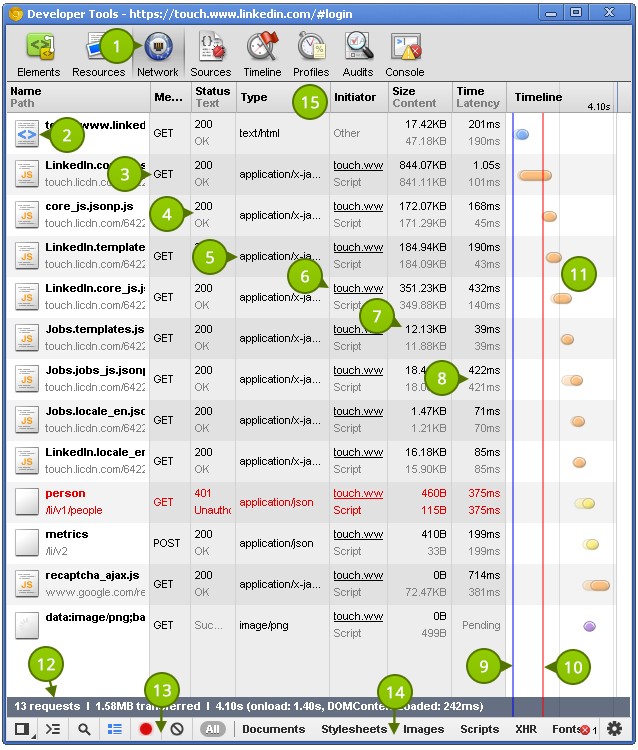
Task: Toggle the red record network log button
Action: (x=146, y=729)
